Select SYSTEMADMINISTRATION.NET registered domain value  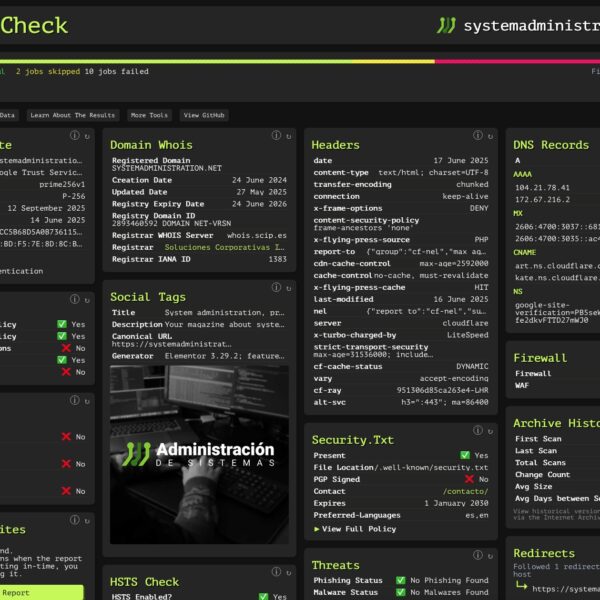tap(167, 168)
